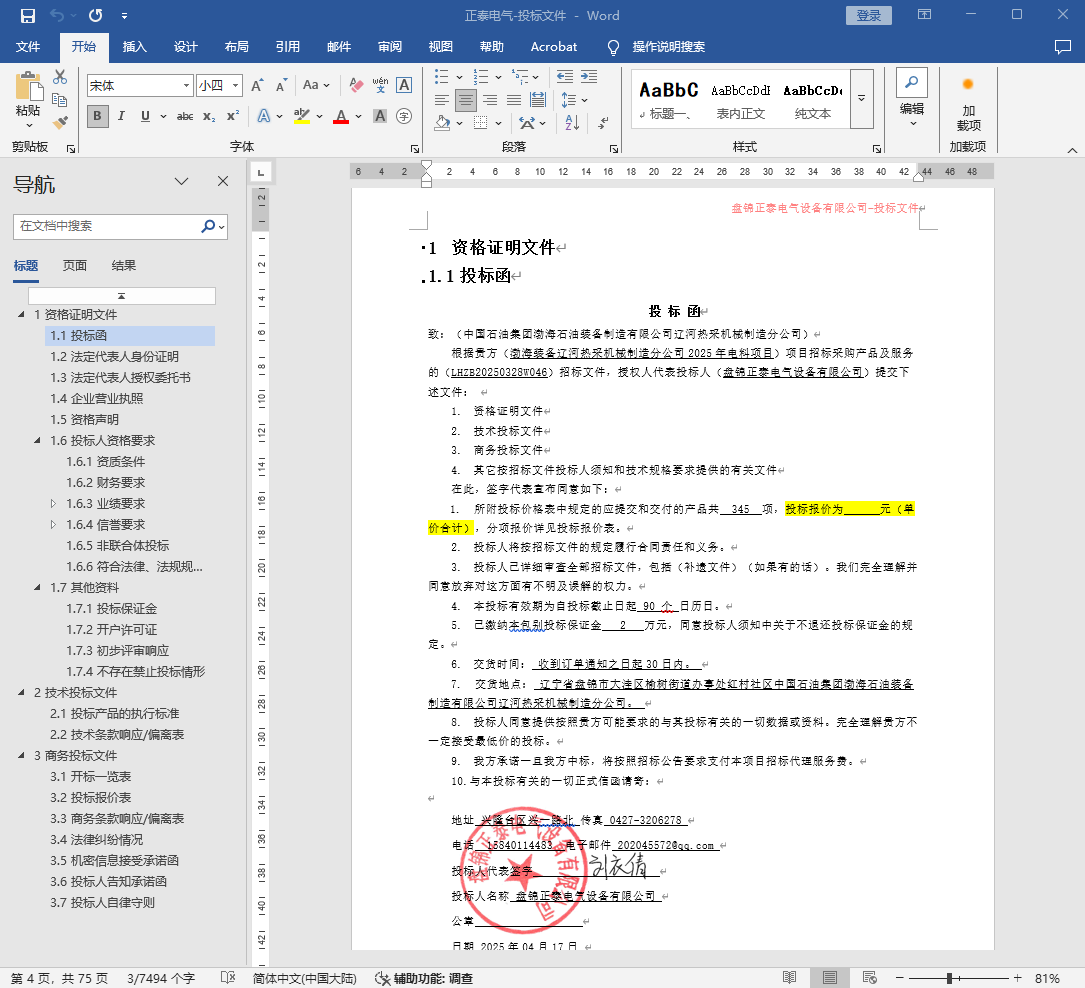Switch to Print Layout view in the status bar
Viewport: 1085px width, 988px height.
pos(830,978)
